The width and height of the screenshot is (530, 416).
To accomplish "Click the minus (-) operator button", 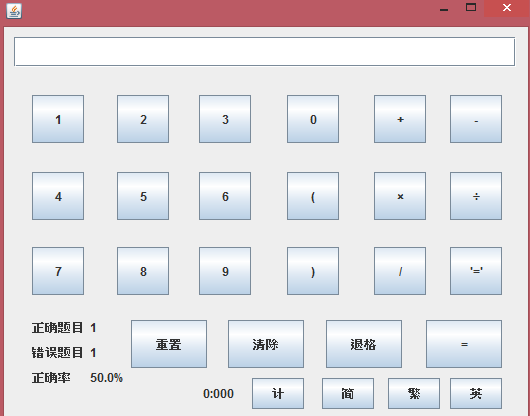I will [476, 119].
